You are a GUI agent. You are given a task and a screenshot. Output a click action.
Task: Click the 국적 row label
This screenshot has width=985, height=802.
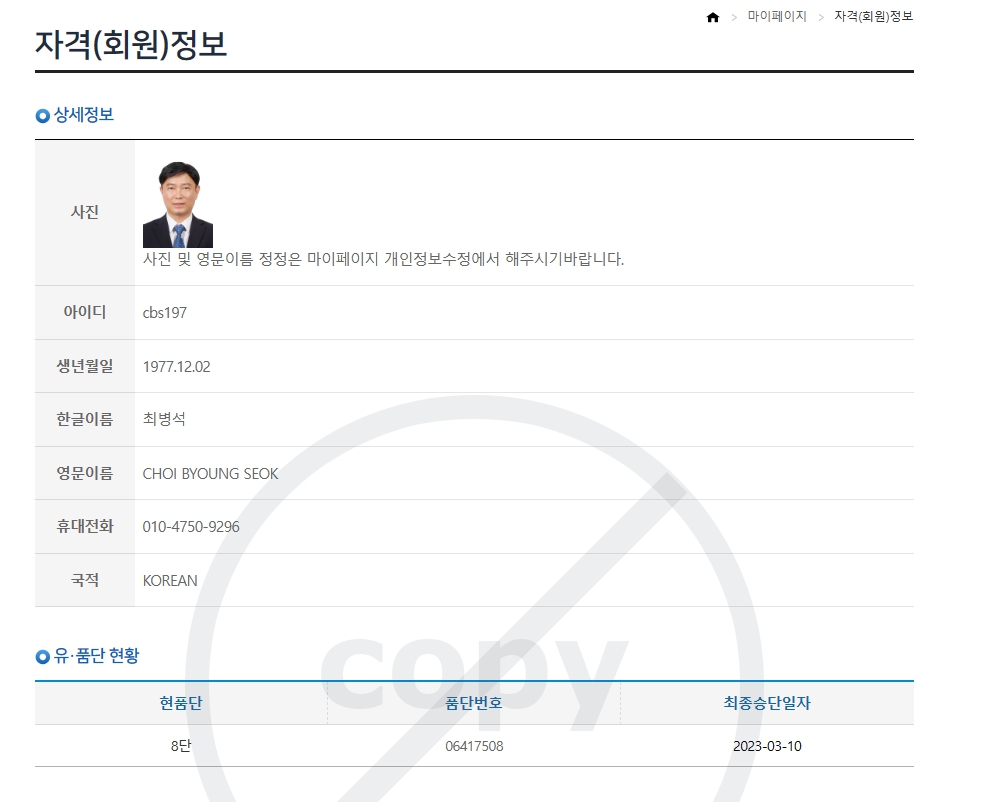85,580
